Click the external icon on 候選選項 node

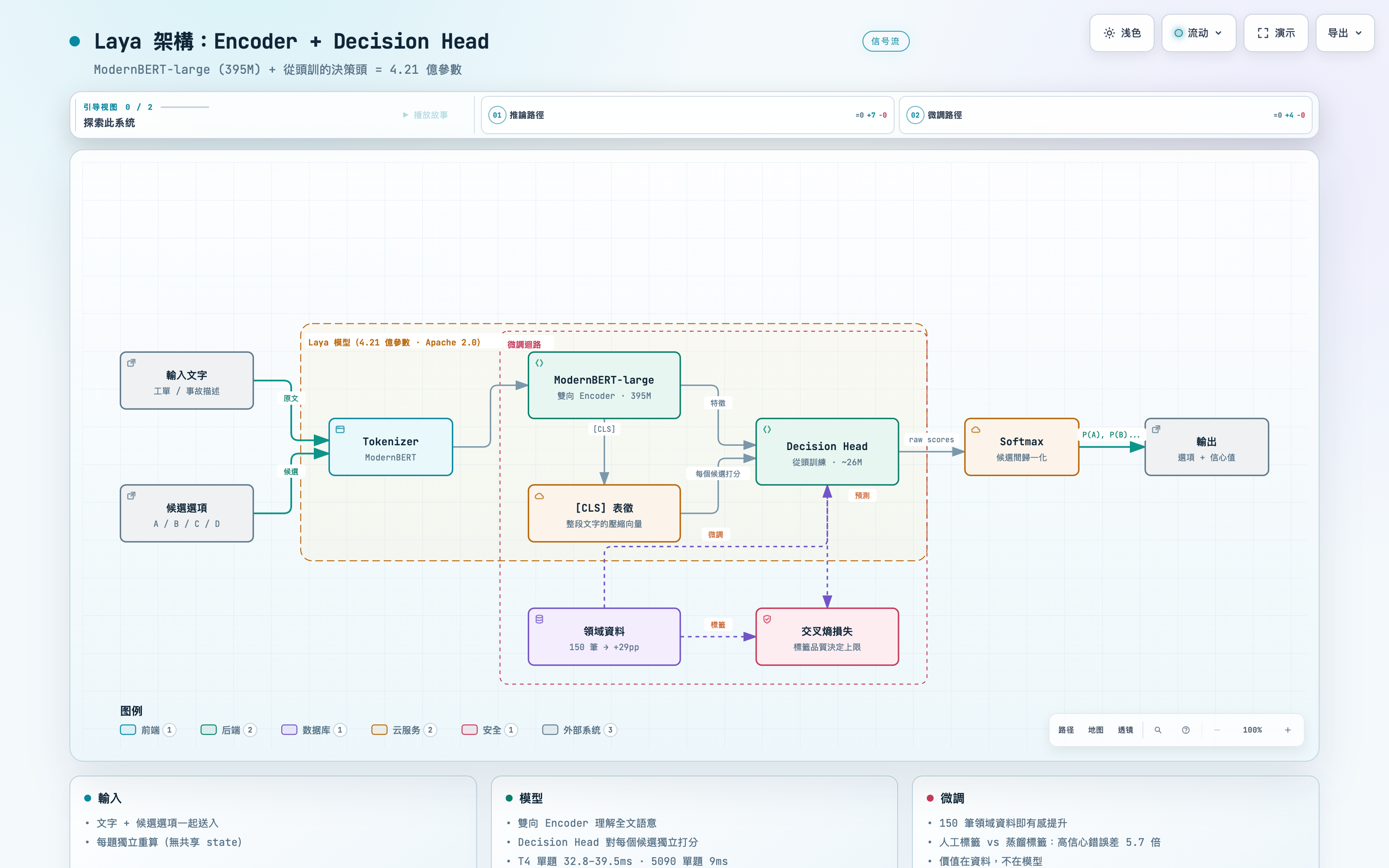coord(132,496)
